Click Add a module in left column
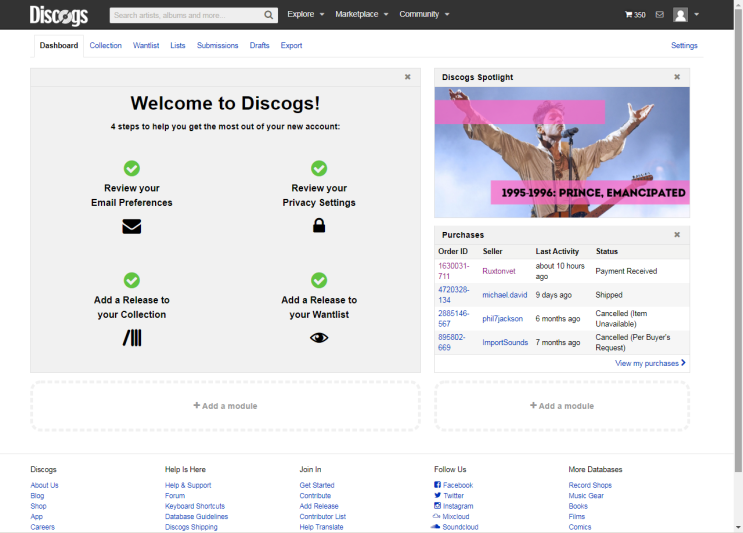 (225, 406)
